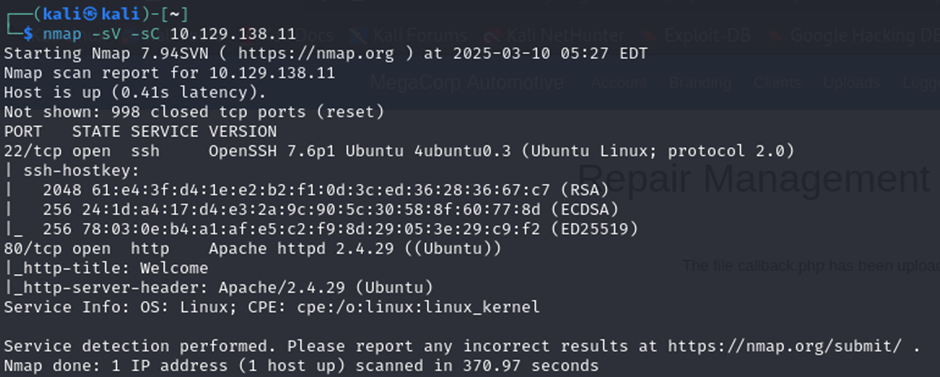Click the Kali NetHunter bookmark icon
The width and height of the screenshot is (940, 377).
point(493,35)
